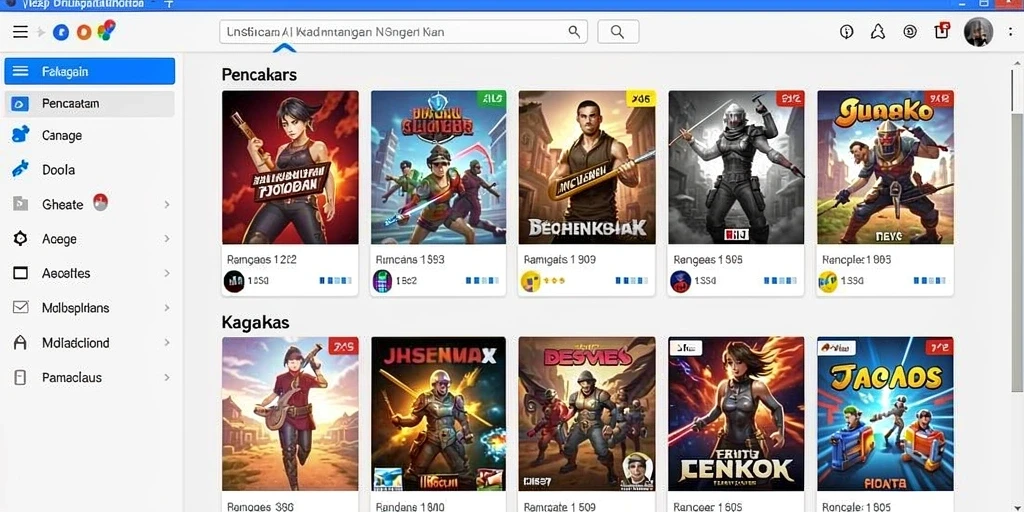Click rating bar on Ramgaes 1 202 card

[336, 281]
